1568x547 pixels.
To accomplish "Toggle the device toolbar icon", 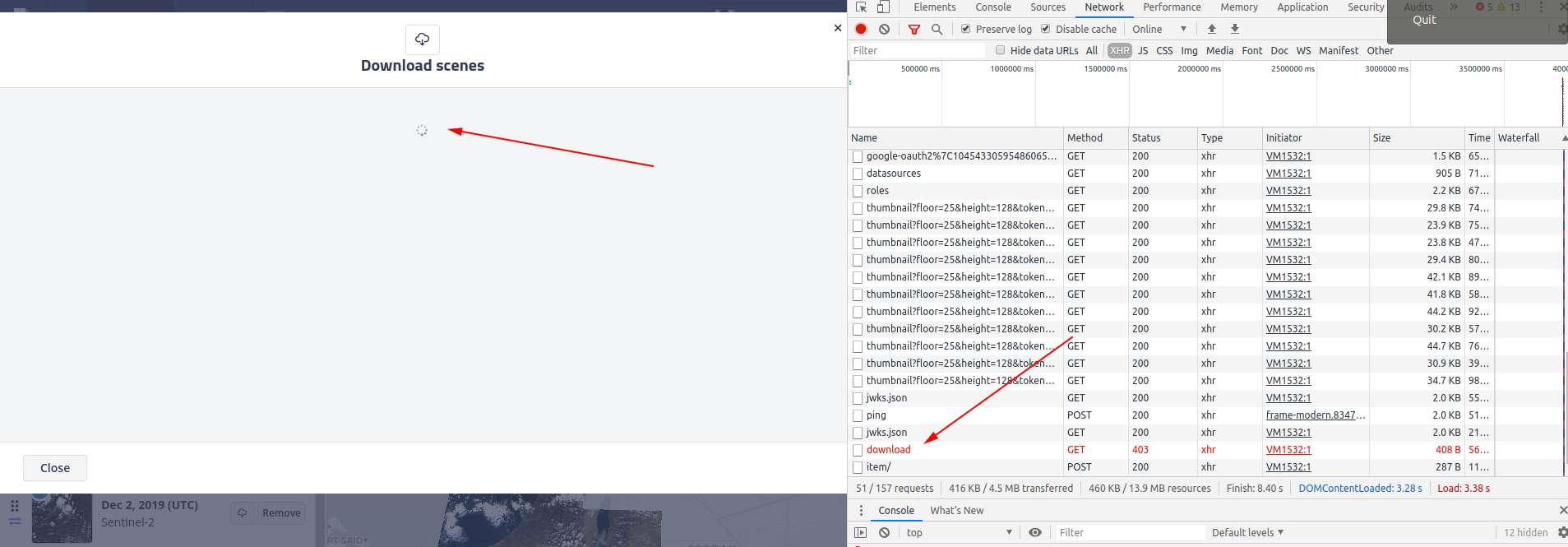I will click(883, 7).
